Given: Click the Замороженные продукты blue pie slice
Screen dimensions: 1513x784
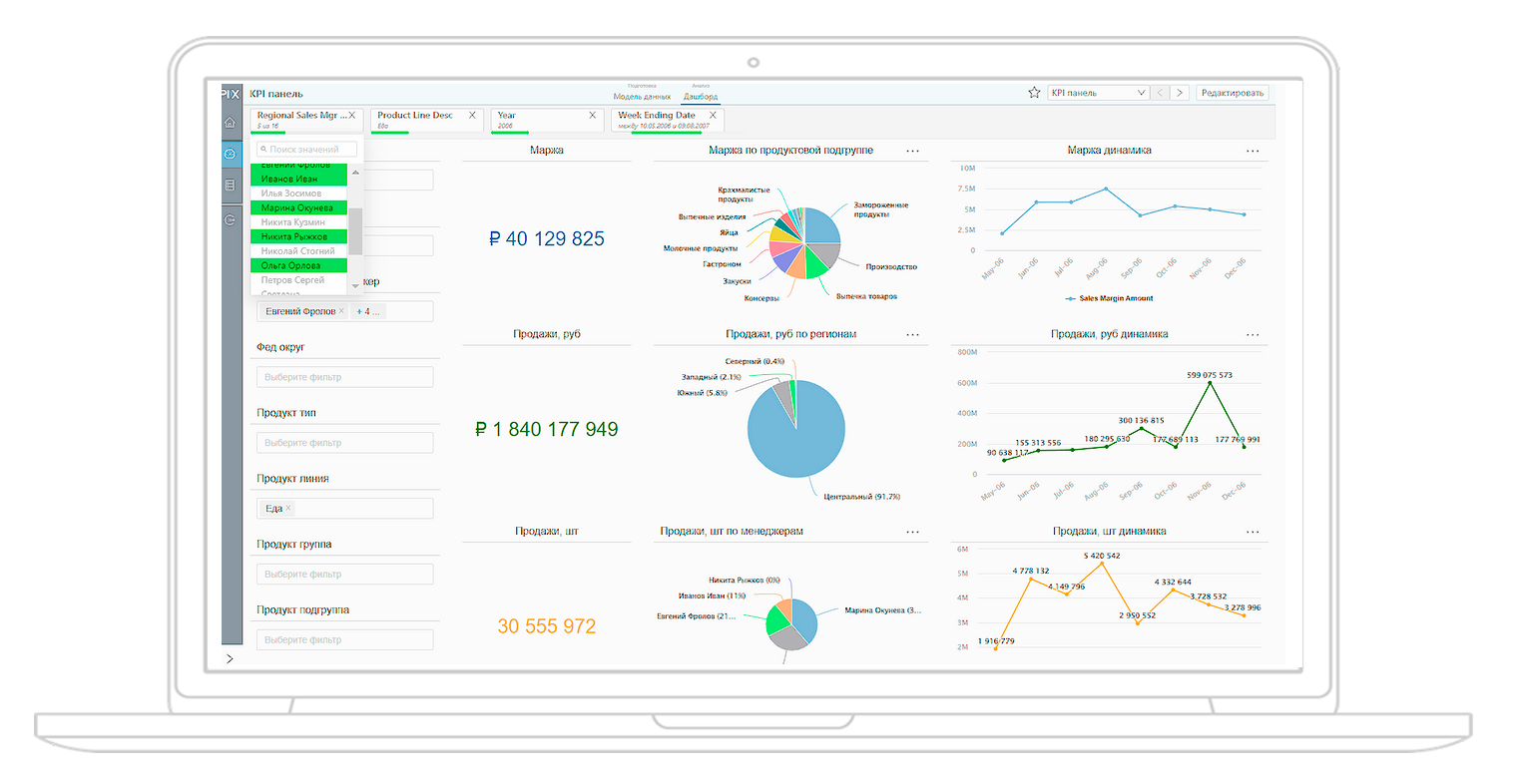Looking at the screenshot, I should click(x=822, y=225).
